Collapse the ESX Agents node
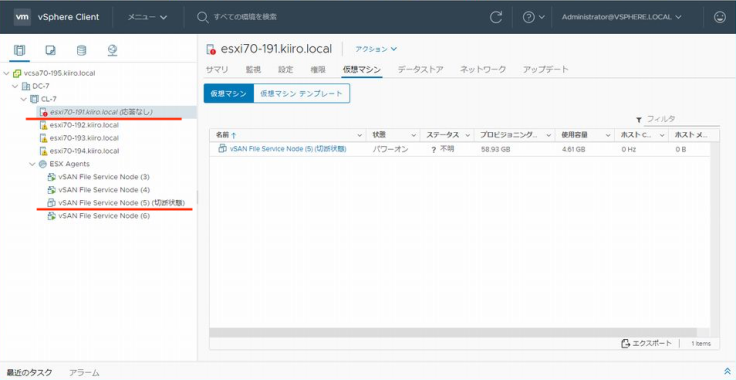Image resolution: width=736 pixels, height=380 pixels. (32, 164)
